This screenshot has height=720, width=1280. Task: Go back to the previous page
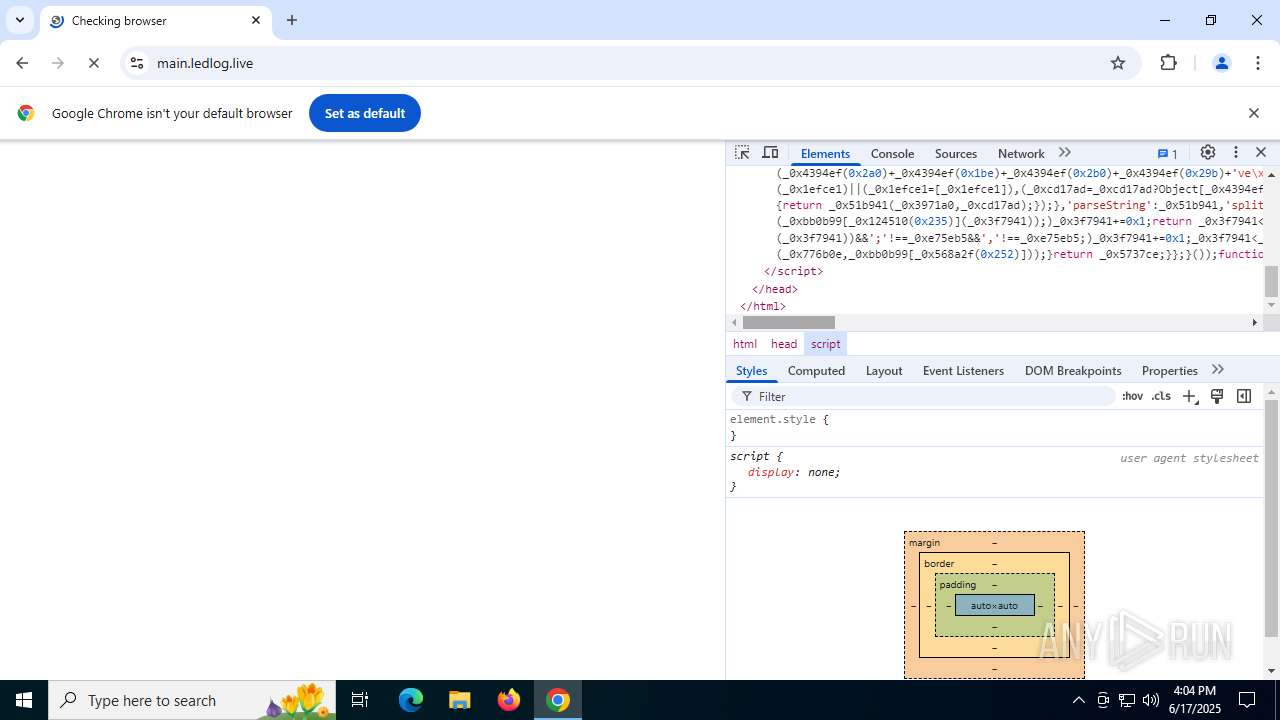coord(22,63)
